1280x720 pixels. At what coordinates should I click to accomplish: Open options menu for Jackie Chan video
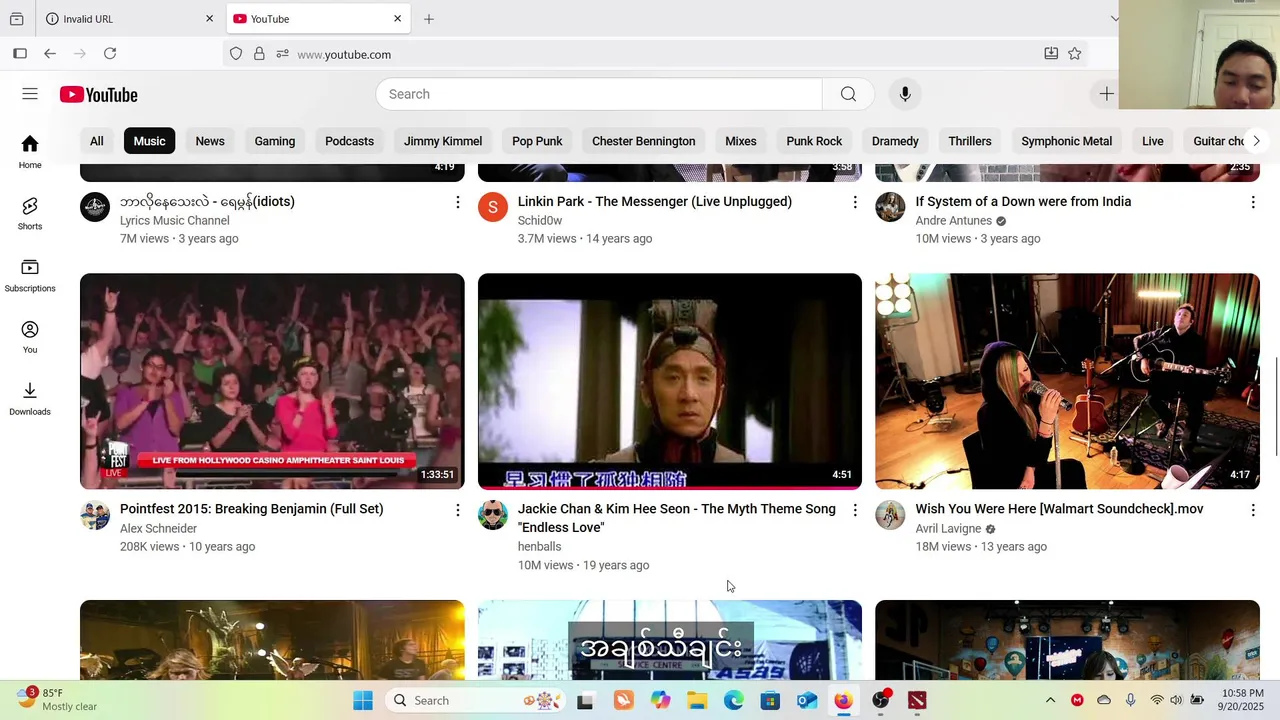point(855,510)
